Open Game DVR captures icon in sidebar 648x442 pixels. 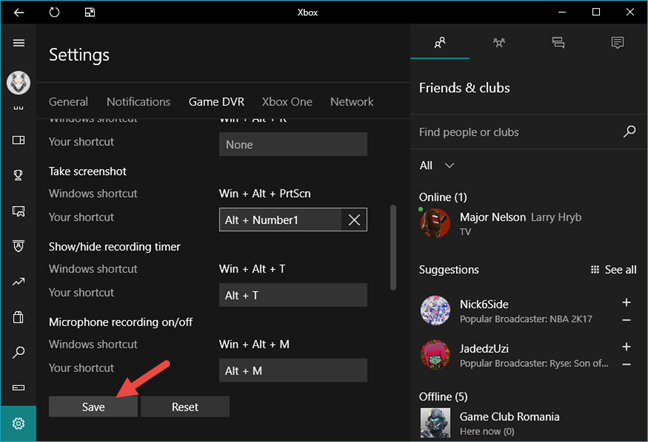[19, 211]
